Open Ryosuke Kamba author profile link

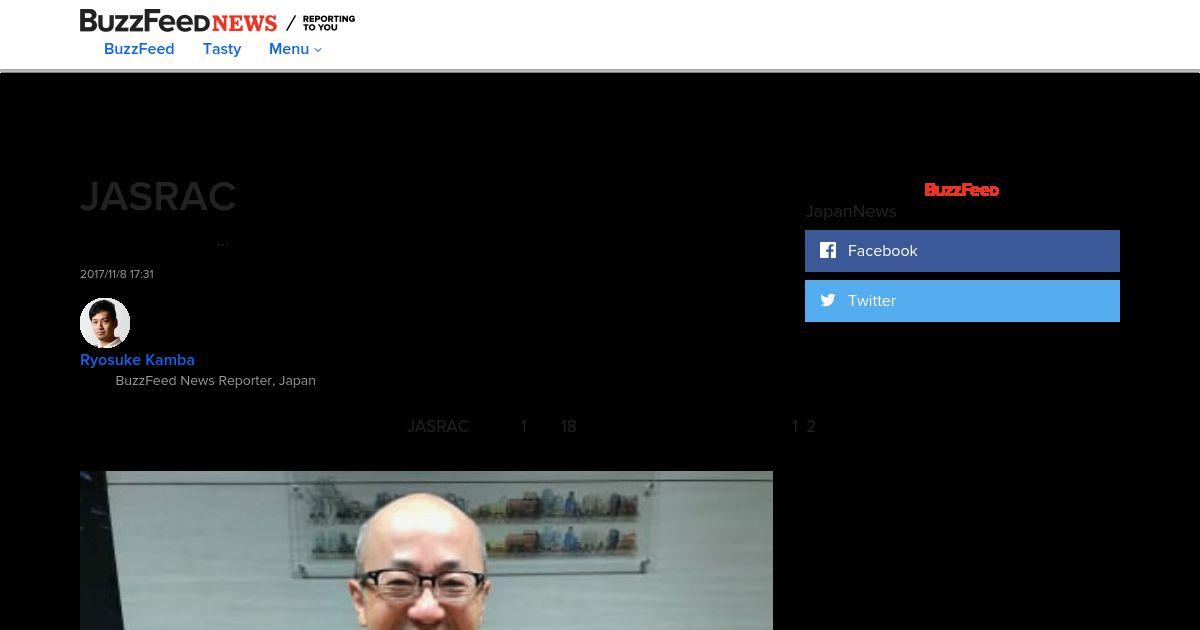coord(137,360)
